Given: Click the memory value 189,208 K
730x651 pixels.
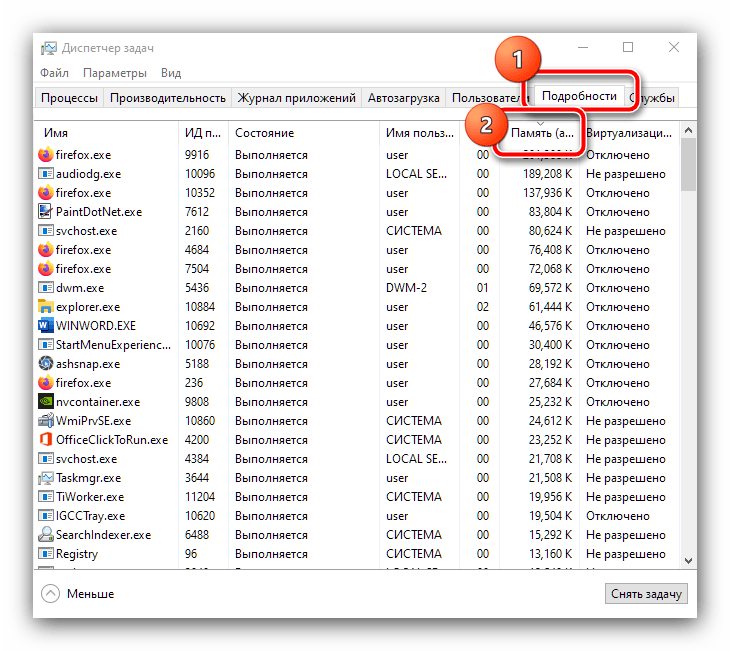Looking at the screenshot, I should click(x=548, y=174).
